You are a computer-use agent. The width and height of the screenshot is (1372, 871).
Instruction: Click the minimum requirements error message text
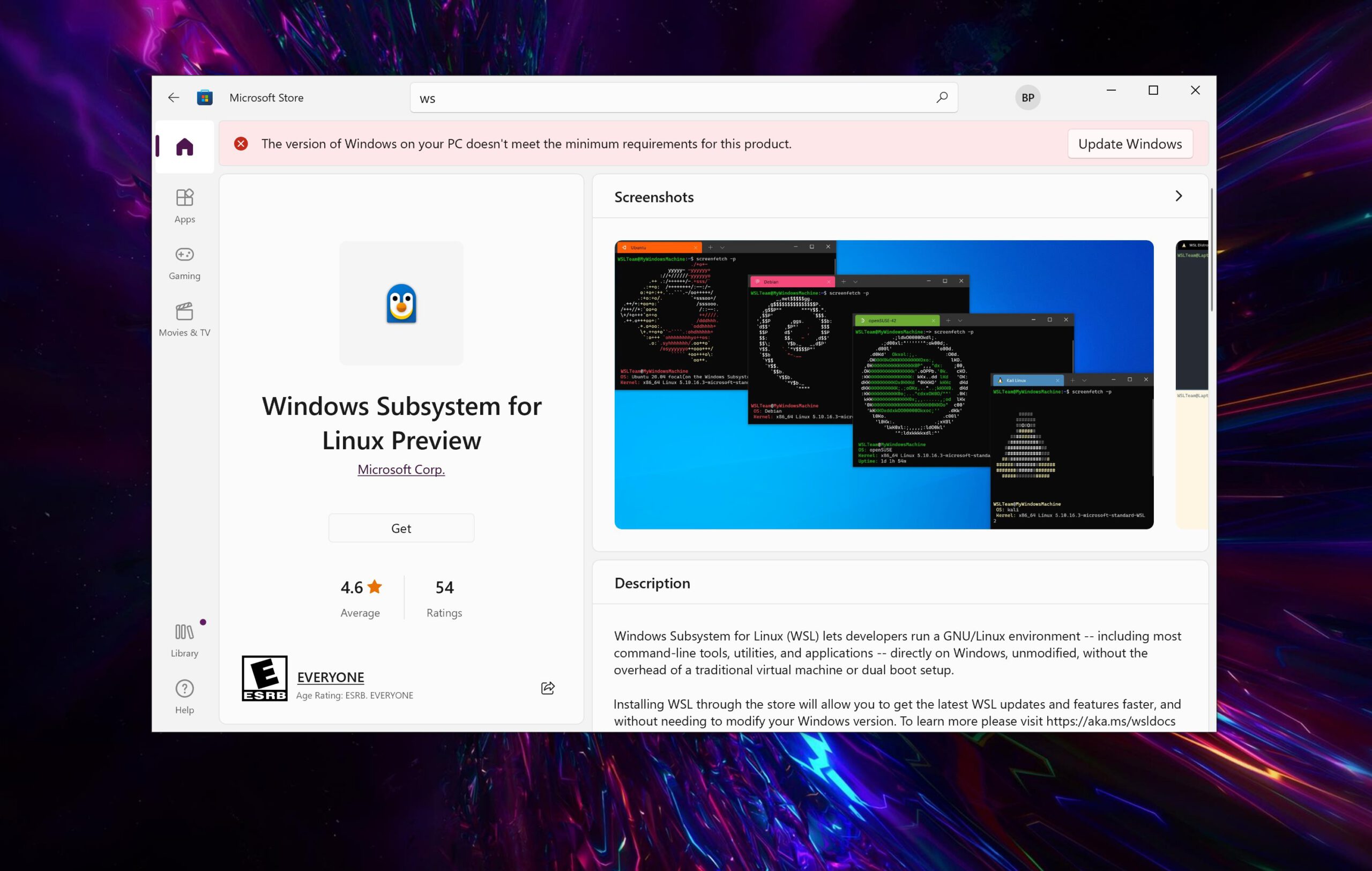point(526,144)
